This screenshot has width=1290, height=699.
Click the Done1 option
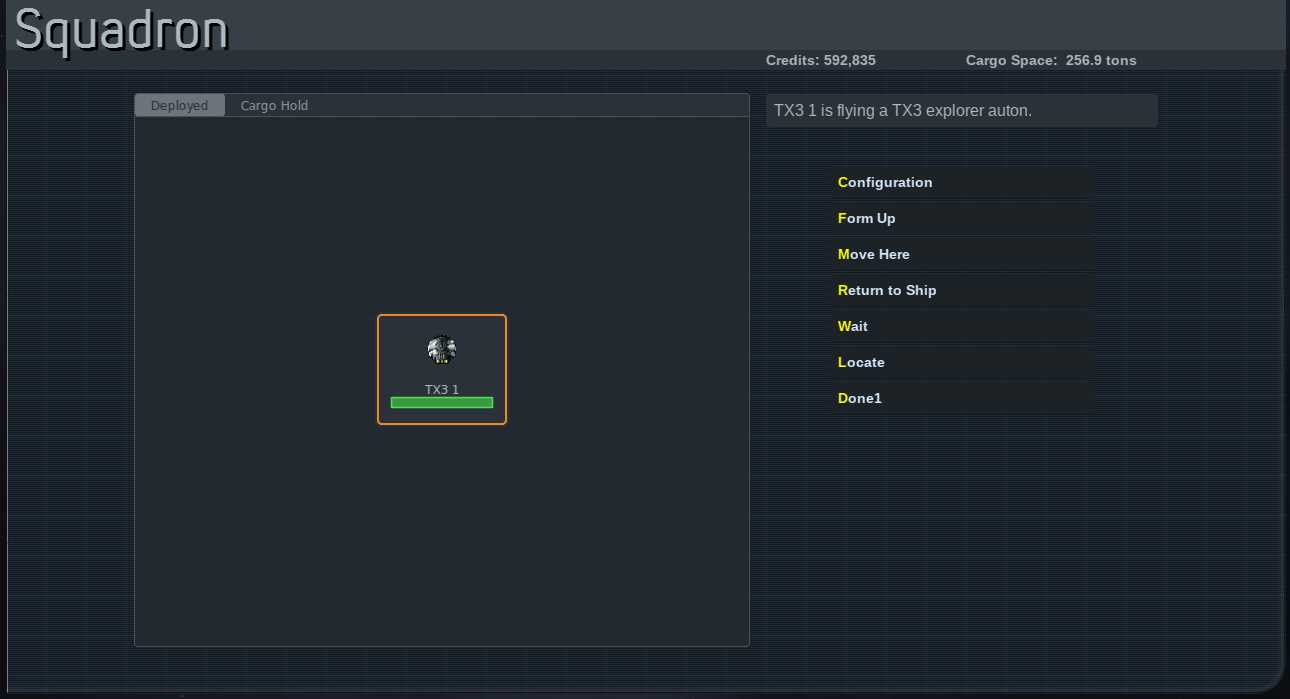click(x=964, y=398)
